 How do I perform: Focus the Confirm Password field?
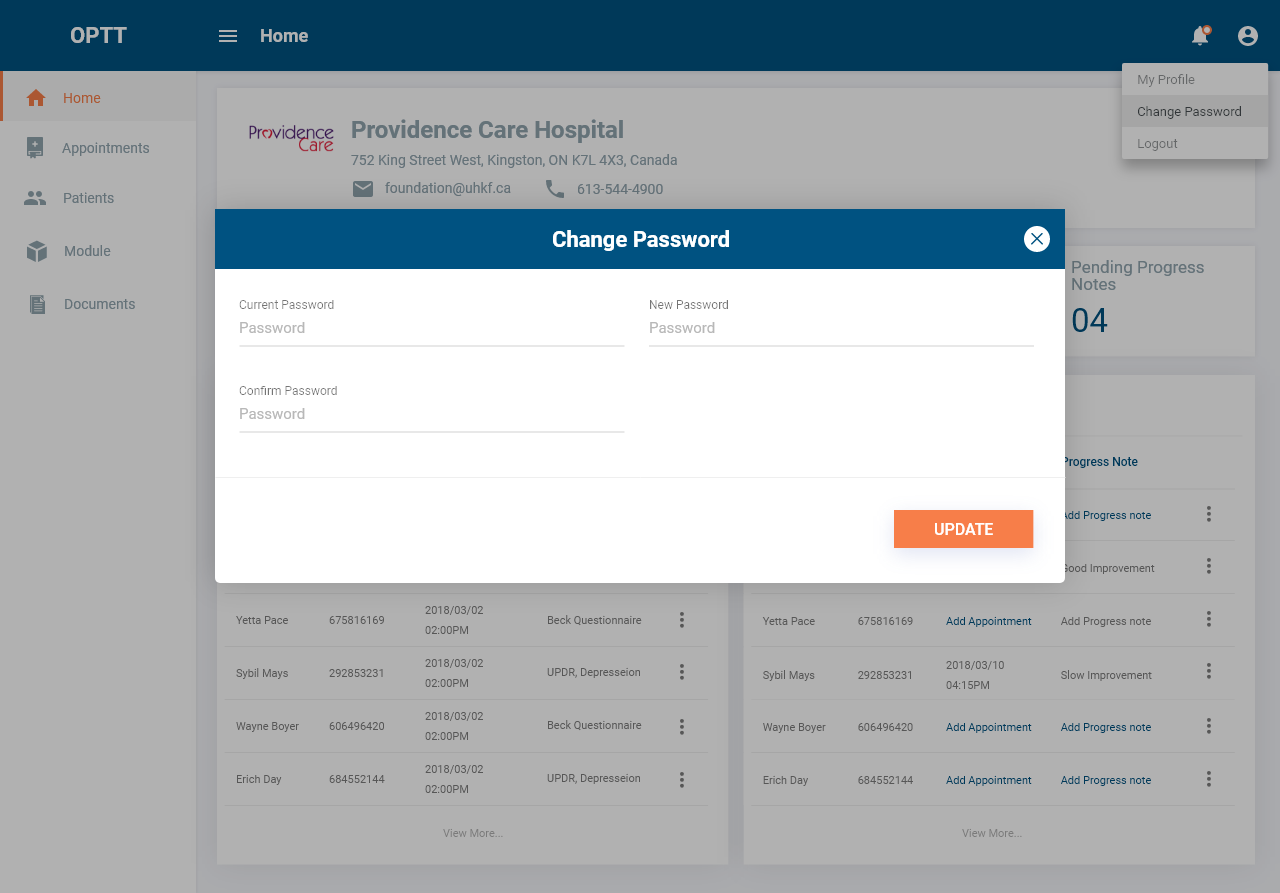tap(431, 414)
